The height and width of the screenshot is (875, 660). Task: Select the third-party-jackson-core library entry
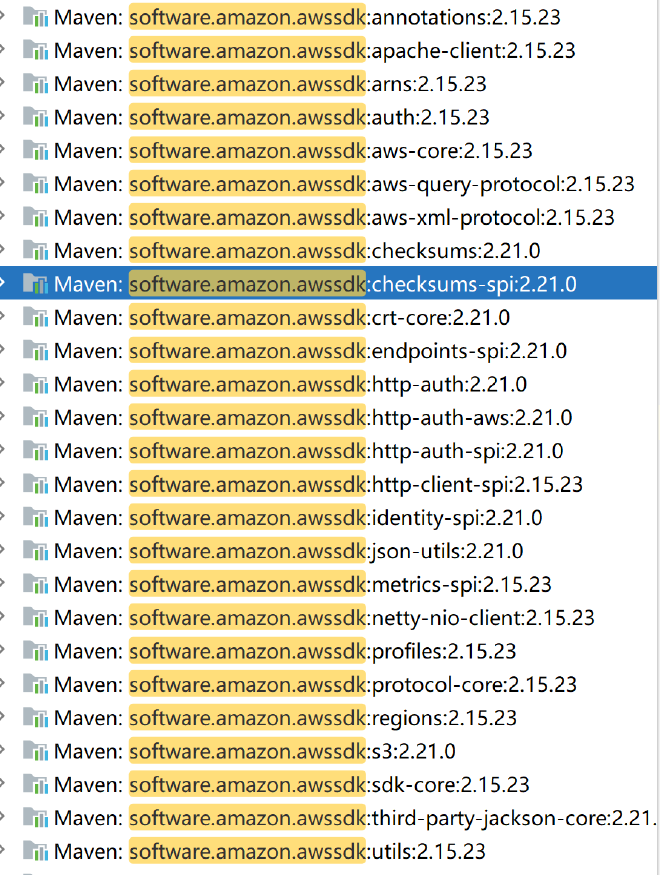click(x=510, y=818)
